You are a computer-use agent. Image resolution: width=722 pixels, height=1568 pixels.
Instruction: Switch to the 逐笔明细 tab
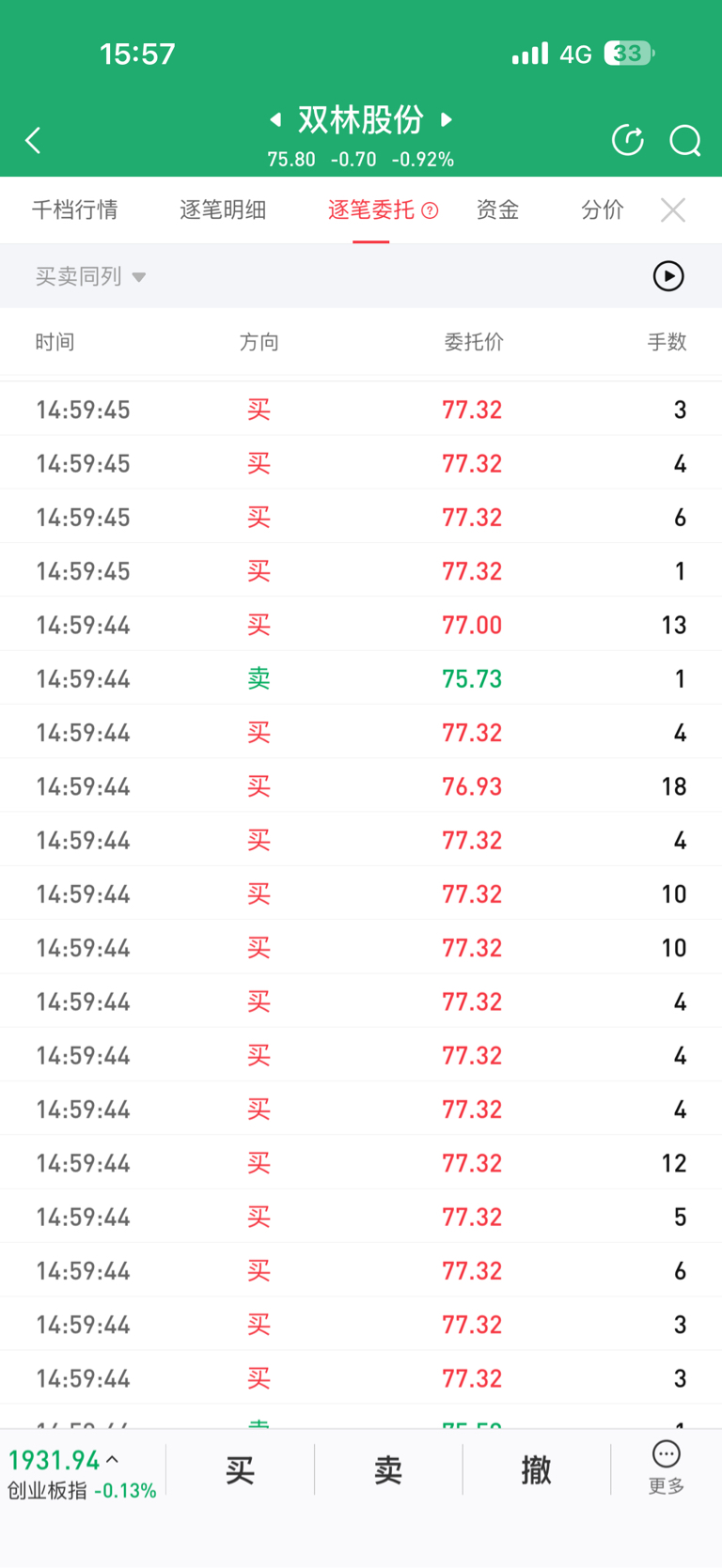(x=223, y=210)
